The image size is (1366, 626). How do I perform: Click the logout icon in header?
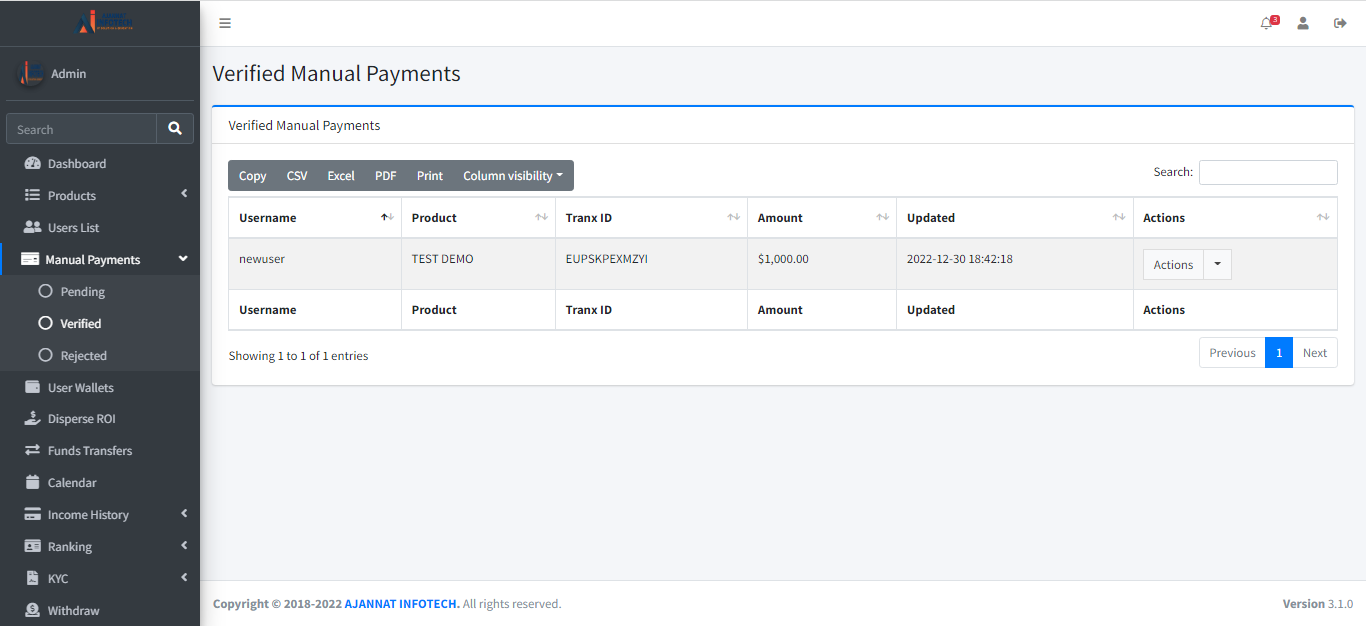(x=1340, y=23)
